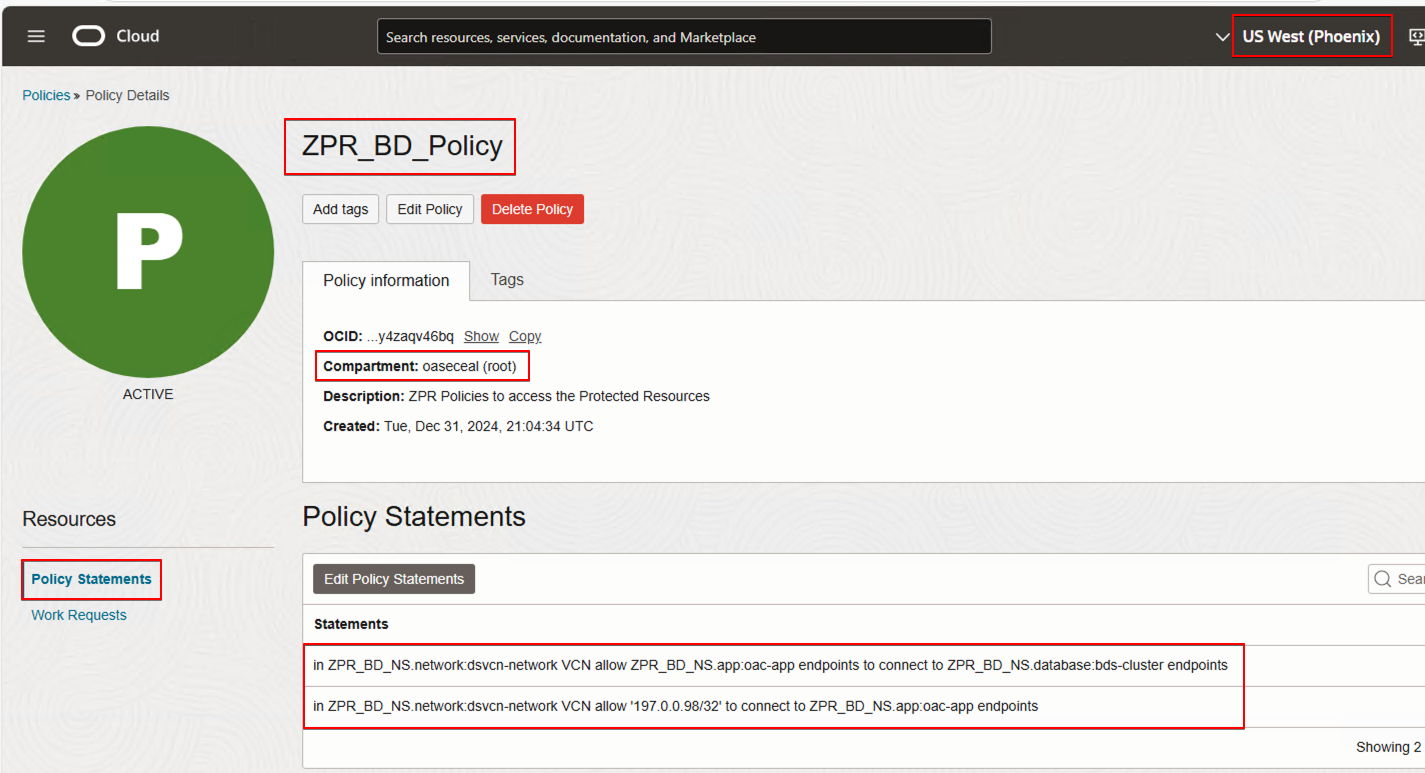Click the Policy Details breadcrumb text

click(x=127, y=95)
